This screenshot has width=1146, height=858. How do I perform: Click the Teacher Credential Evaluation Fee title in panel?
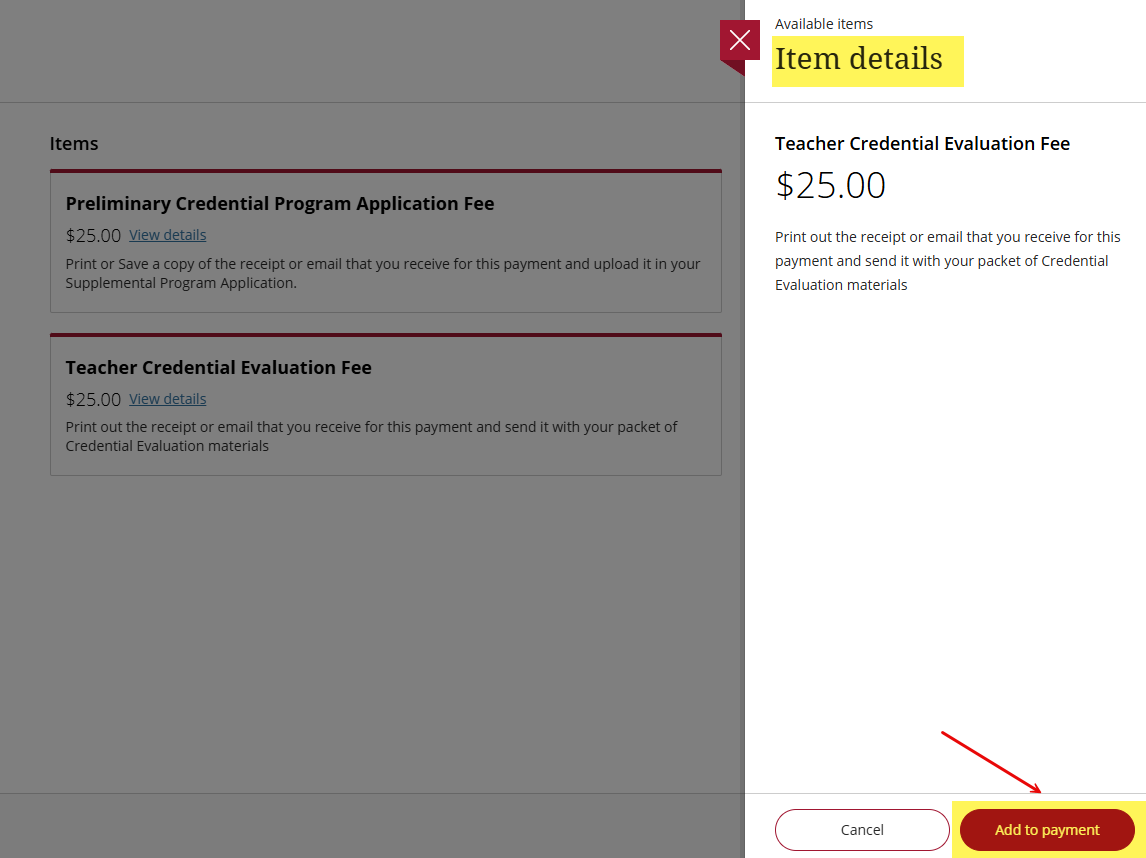click(922, 143)
